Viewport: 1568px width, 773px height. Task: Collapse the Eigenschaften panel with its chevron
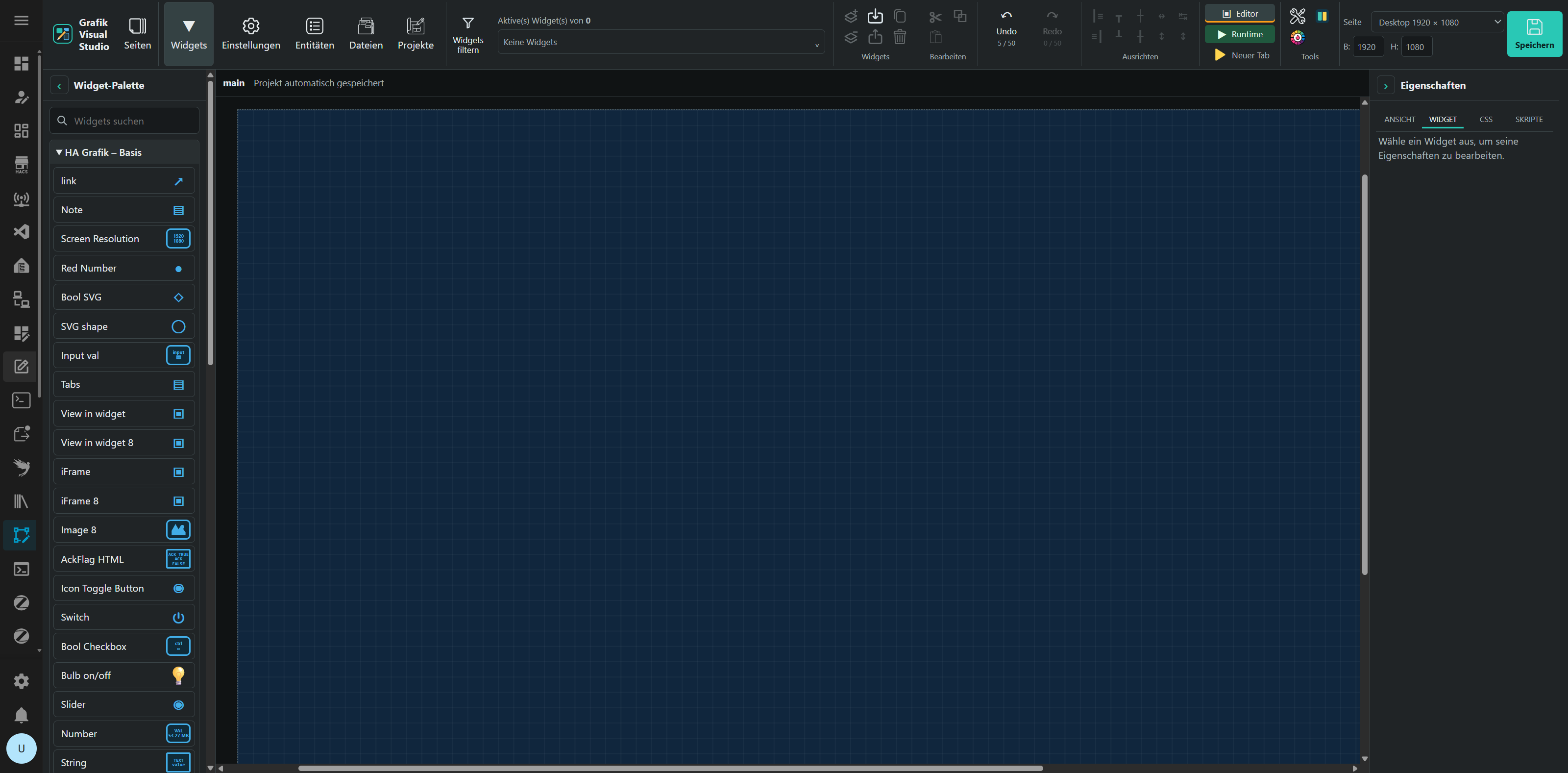coord(1385,85)
